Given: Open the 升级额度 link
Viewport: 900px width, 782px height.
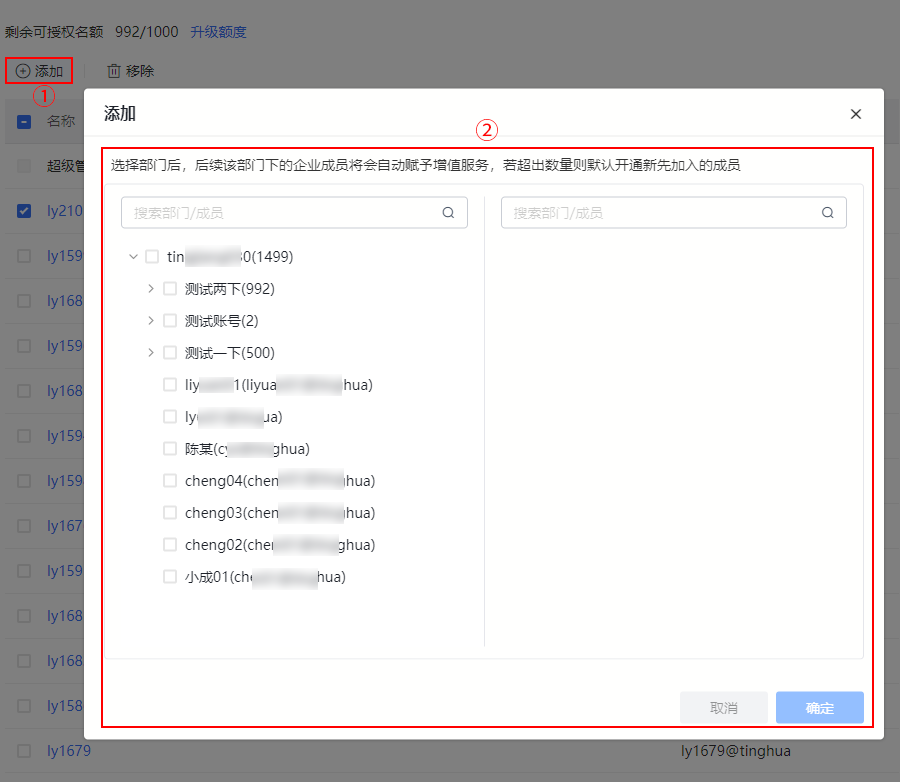Looking at the screenshot, I should point(218,32).
